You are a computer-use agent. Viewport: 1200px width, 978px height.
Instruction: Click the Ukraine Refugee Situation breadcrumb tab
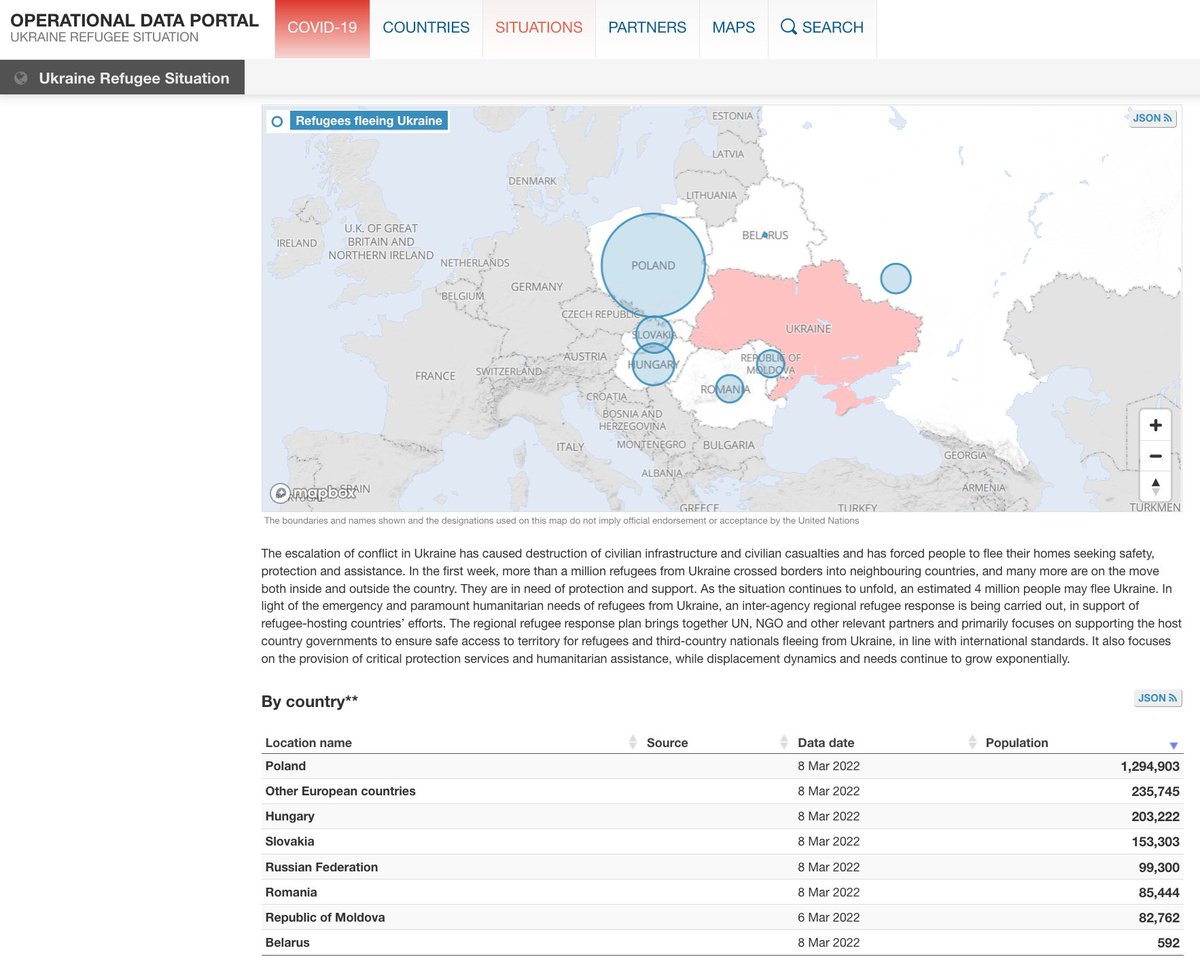point(122,78)
